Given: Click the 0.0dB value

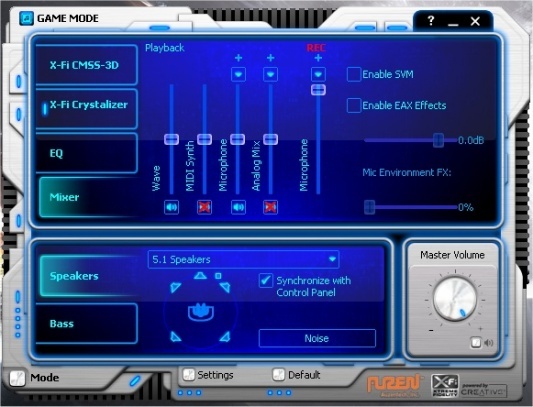Looking at the screenshot, I should (x=471, y=140).
